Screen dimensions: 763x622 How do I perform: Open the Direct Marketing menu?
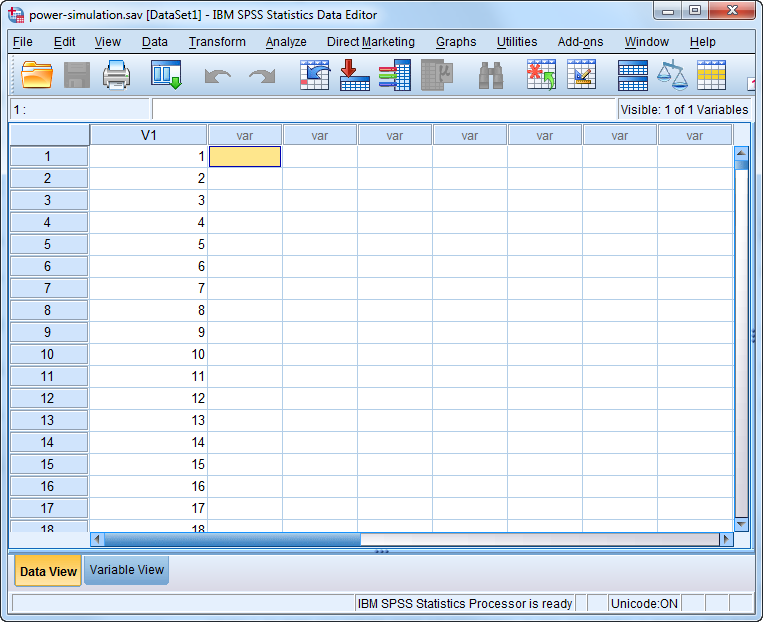(x=371, y=42)
